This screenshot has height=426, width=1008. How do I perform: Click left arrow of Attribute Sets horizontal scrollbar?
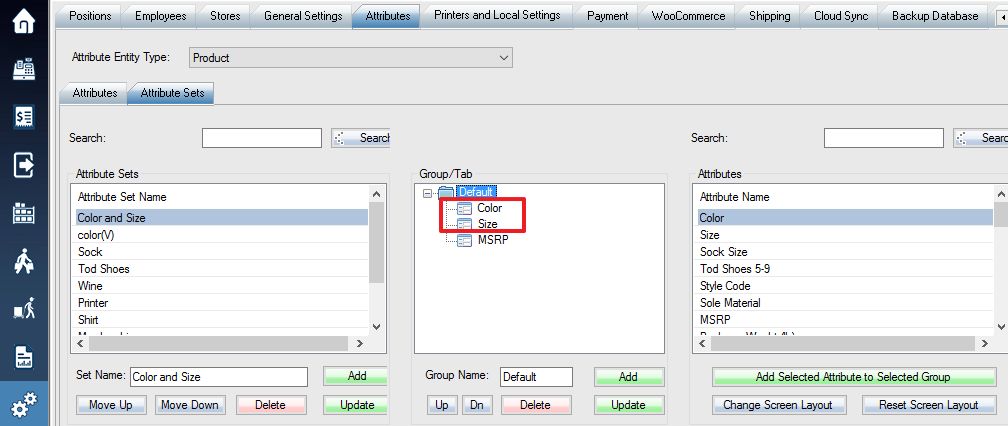click(80, 344)
